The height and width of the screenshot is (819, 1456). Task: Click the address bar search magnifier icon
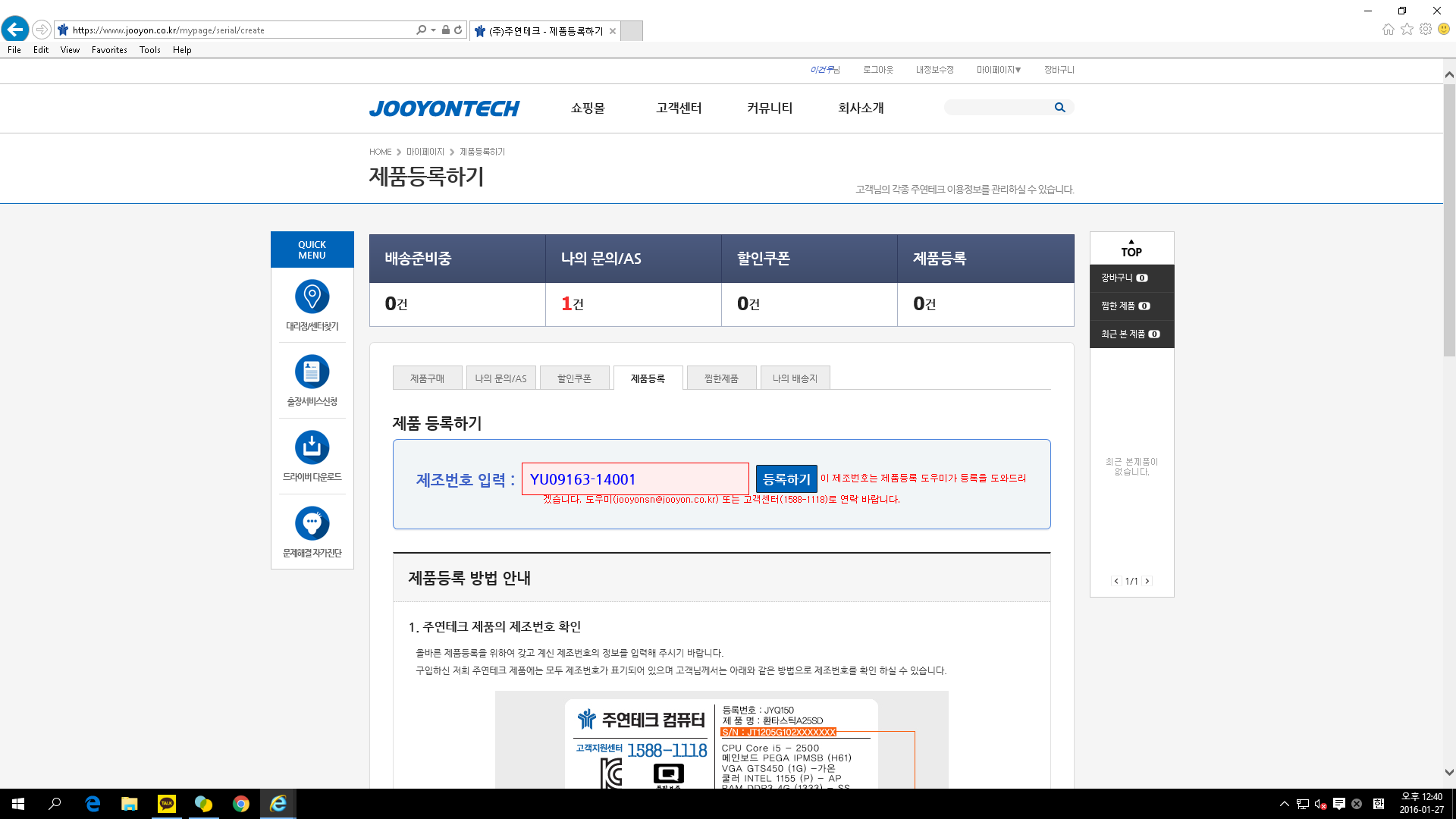coord(422,30)
